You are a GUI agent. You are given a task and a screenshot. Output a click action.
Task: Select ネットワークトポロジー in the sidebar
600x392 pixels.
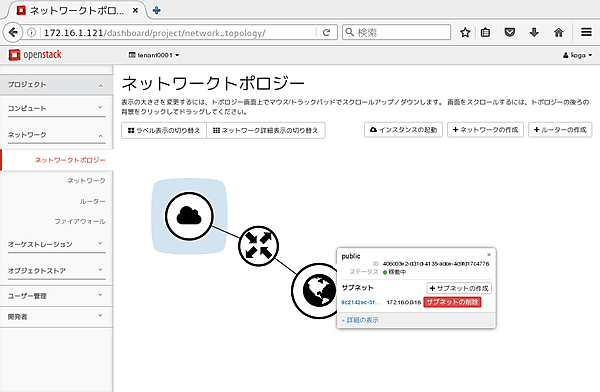click(x=70, y=160)
